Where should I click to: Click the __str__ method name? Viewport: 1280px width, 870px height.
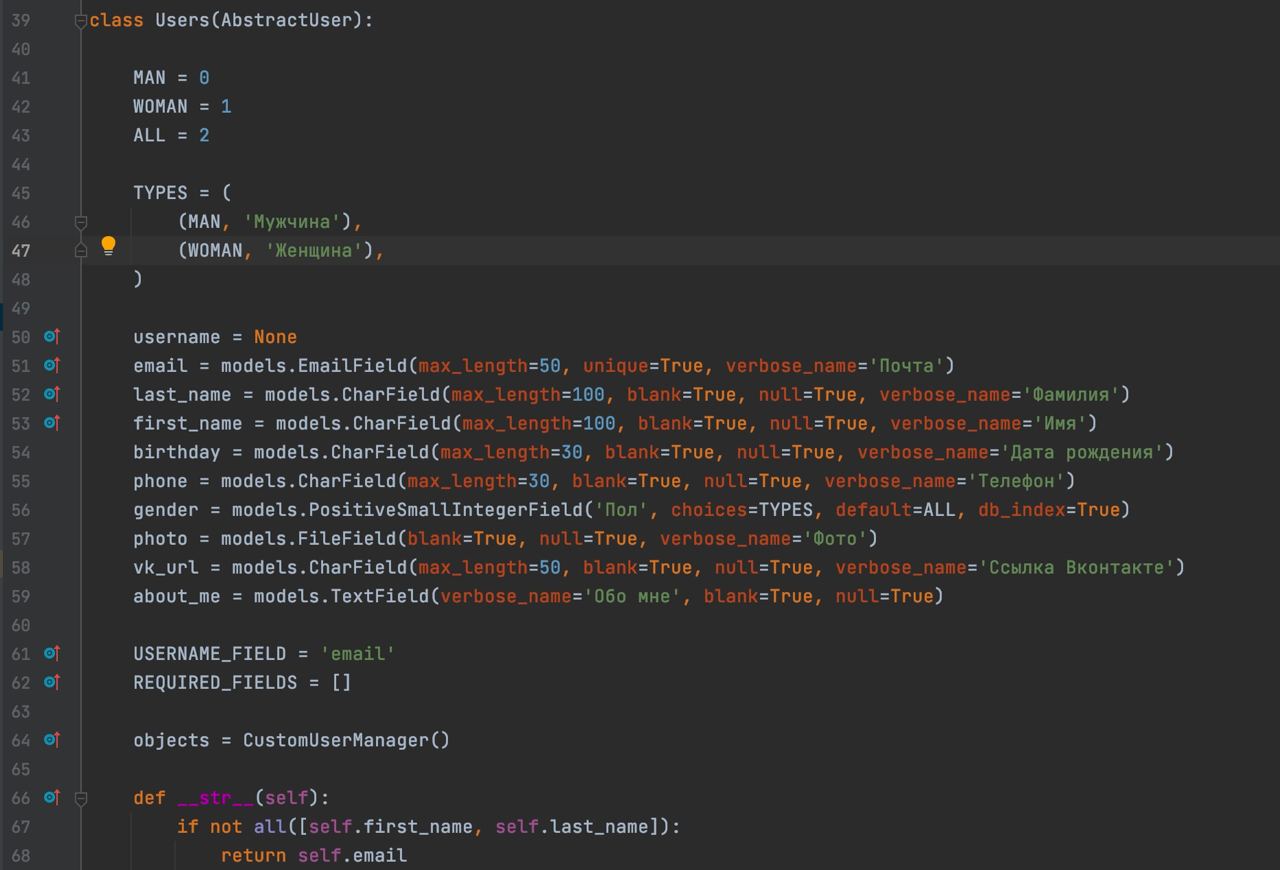point(215,798)
